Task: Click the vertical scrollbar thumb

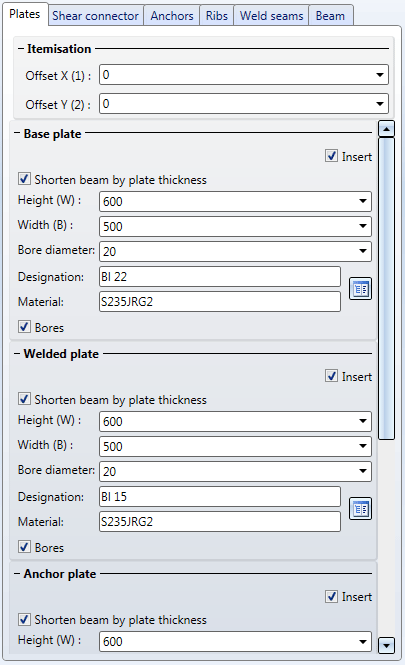Action: (386, 288)
